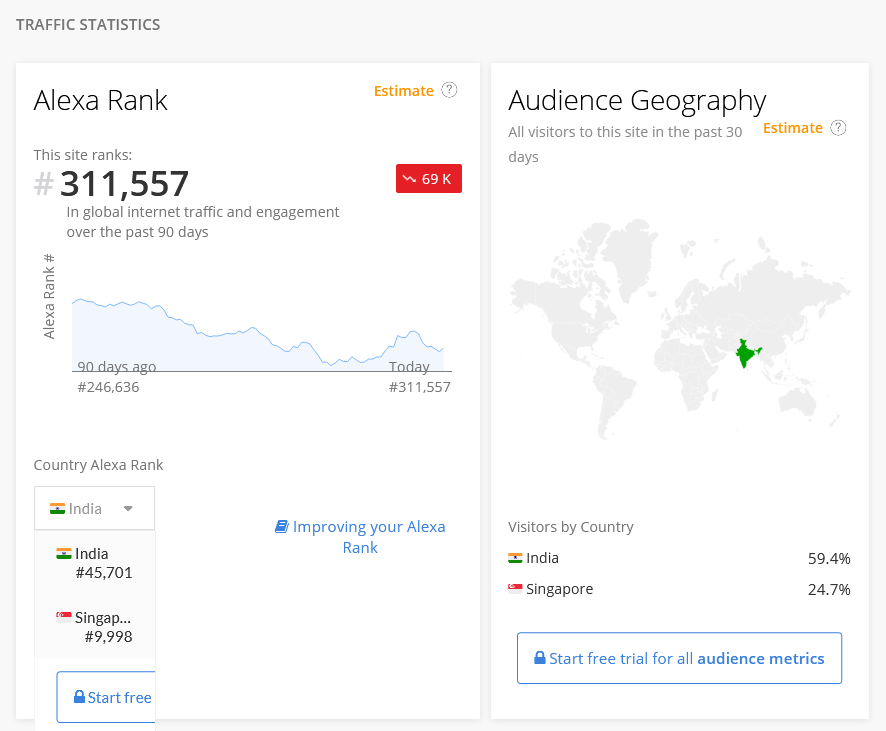
Task: Click the lock icon in the Start free button
Action: (x=79, y=697)
